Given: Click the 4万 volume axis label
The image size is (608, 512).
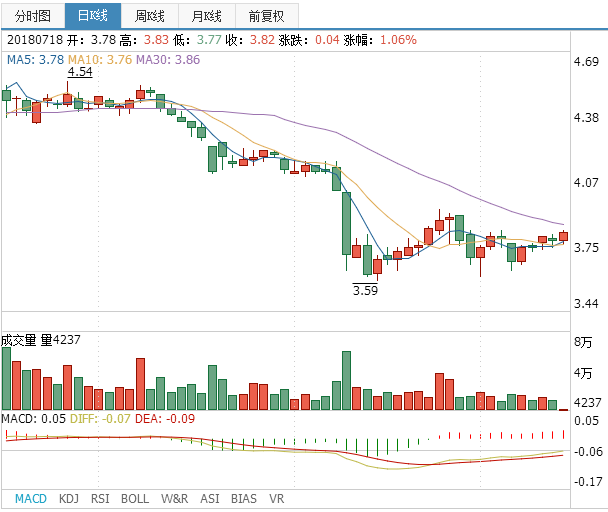Looking at the screenshot, I should [583, 373].
